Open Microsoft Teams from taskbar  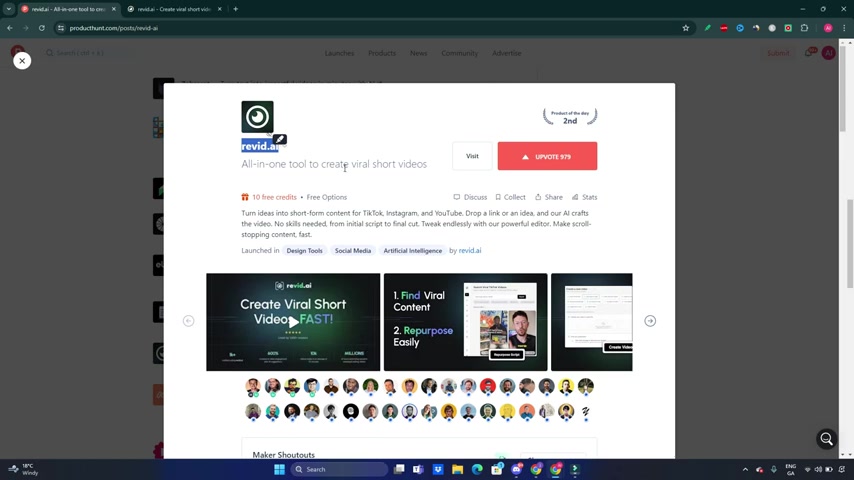click(x=418, y=469)
